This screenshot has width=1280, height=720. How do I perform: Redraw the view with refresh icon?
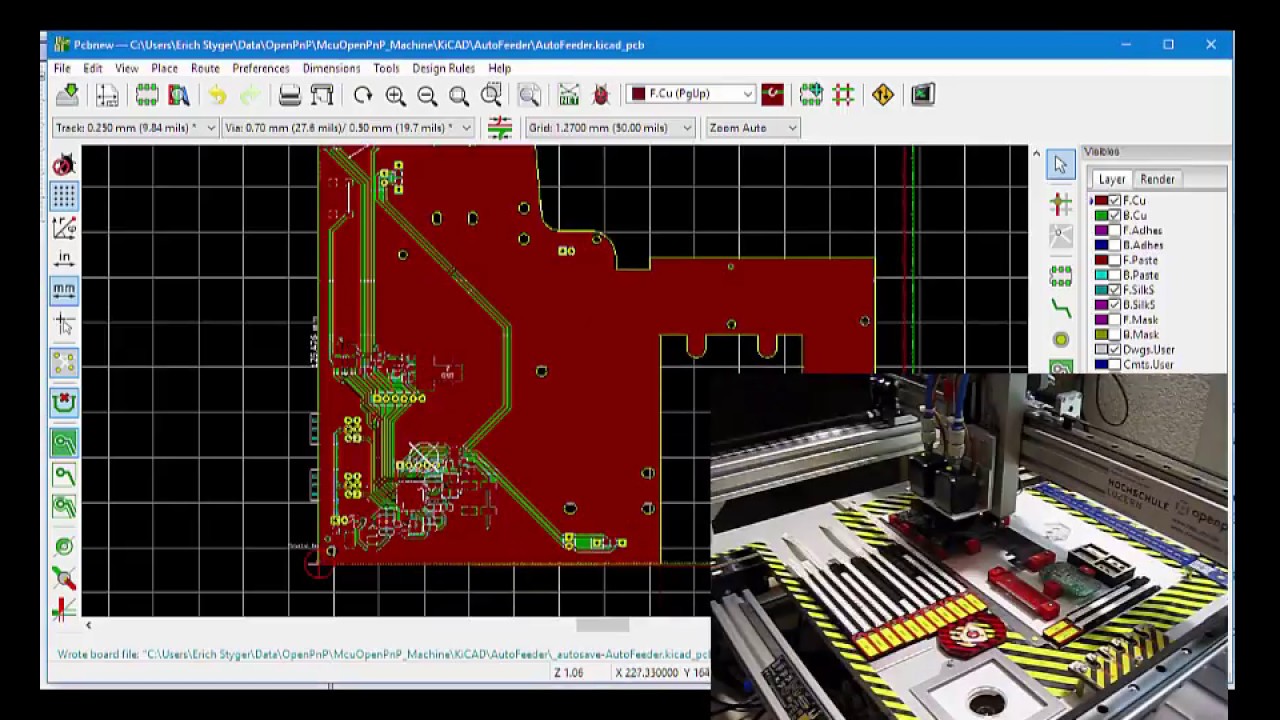(363, 95)
